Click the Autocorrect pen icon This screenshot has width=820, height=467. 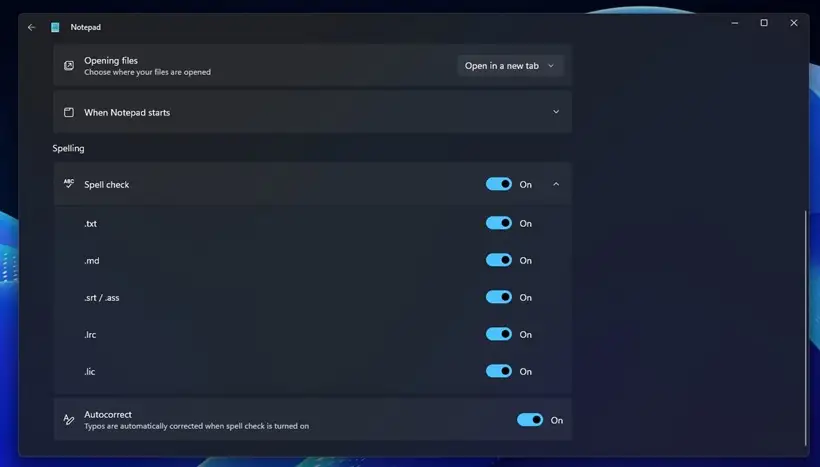click(x=69, y=419)
